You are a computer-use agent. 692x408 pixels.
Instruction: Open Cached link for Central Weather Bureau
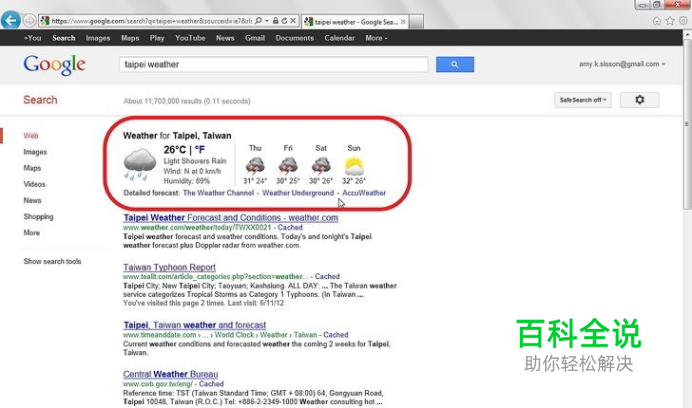[x=211, y=384]
